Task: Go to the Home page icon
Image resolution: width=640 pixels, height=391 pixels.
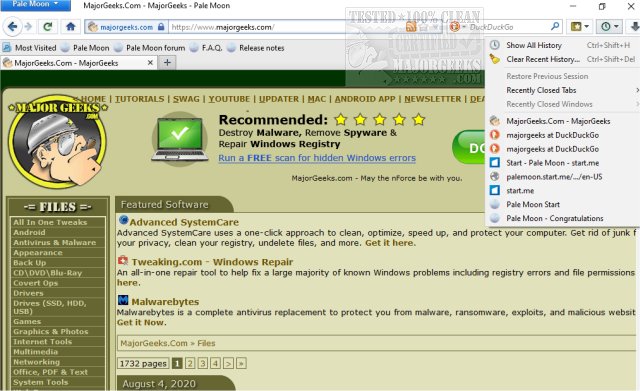Action: tap(71, 27)
